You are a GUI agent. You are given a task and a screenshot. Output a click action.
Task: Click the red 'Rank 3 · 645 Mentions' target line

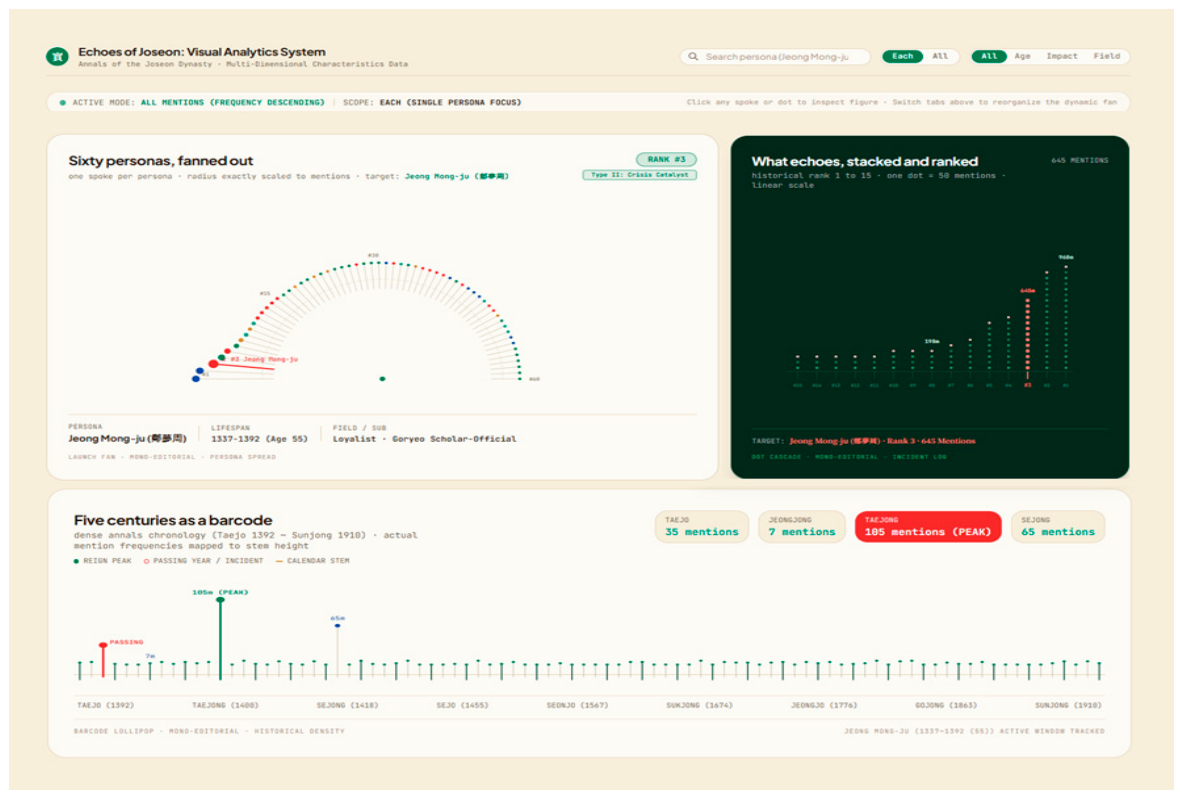(x=882, y=441)
